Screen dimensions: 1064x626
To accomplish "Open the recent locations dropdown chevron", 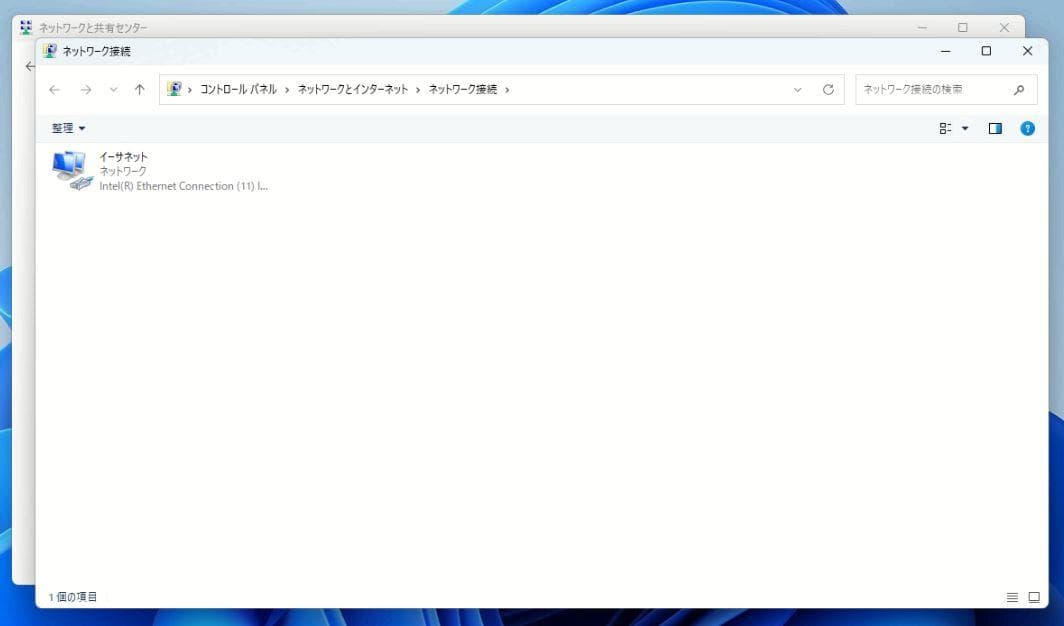I will (x=113, y=90).
